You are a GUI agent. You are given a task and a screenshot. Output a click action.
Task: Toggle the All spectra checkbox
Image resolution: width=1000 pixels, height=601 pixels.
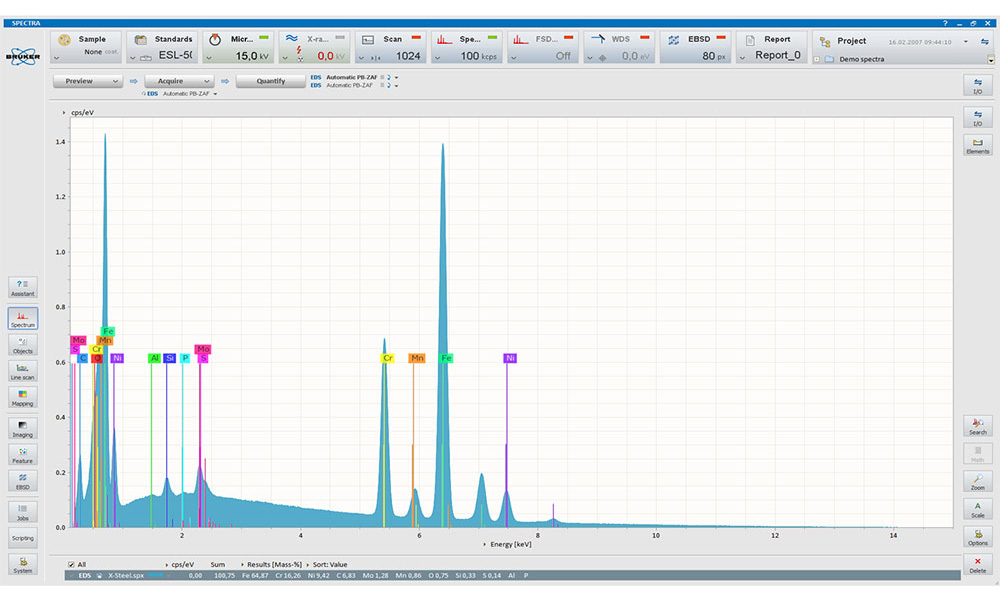pos(70,564)
